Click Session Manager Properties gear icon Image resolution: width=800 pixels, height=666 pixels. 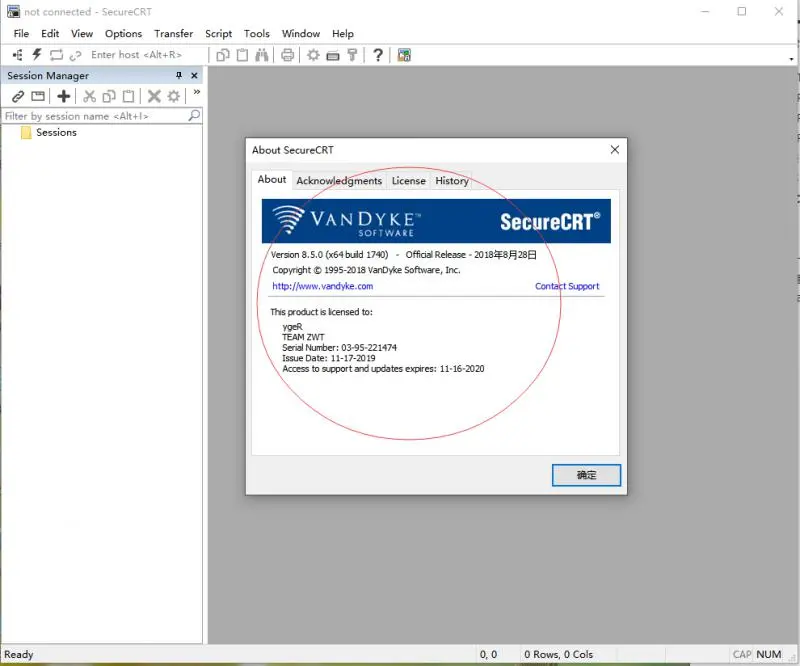point(173,96)
